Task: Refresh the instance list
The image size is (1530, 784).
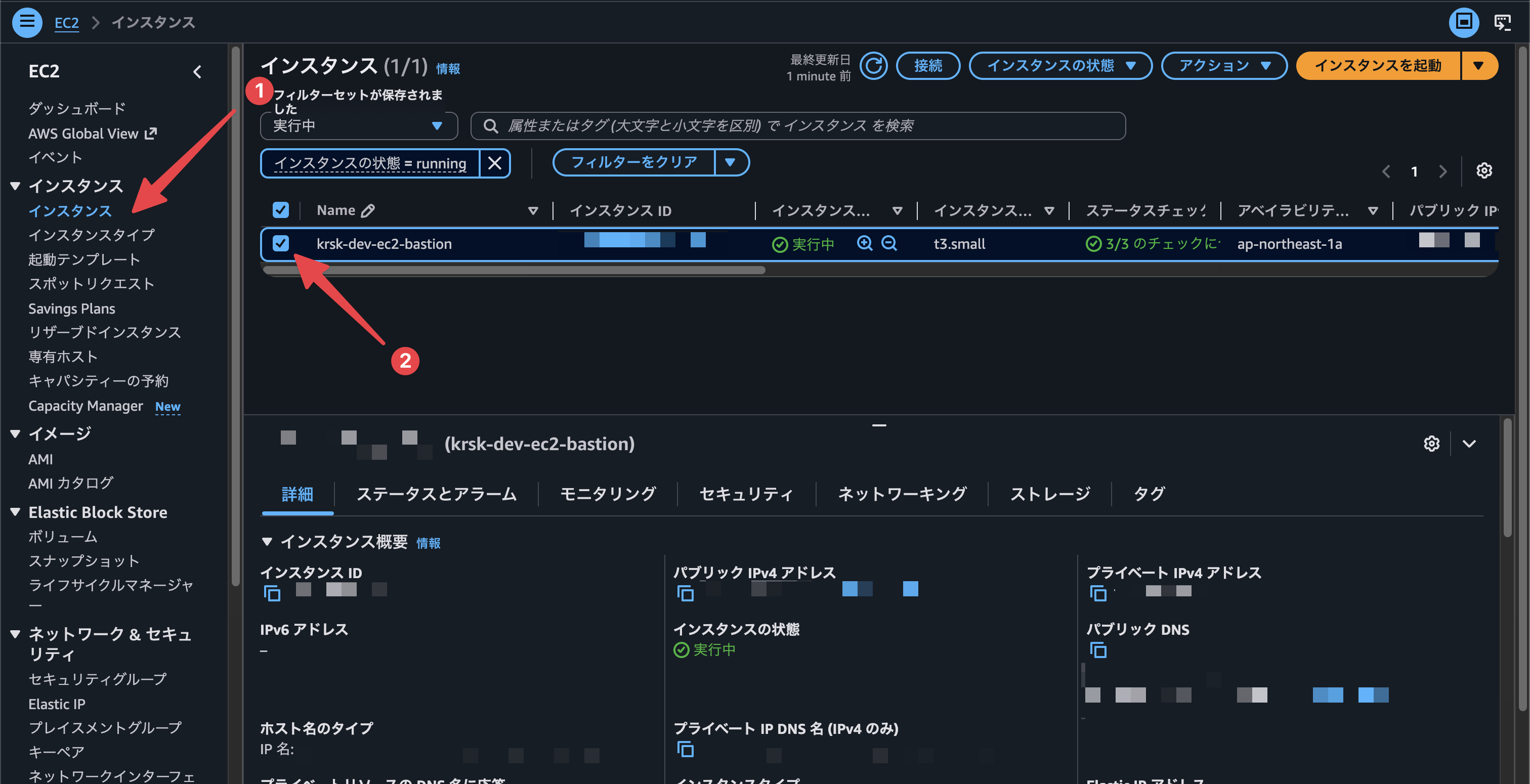Action: tap(873, 66)
